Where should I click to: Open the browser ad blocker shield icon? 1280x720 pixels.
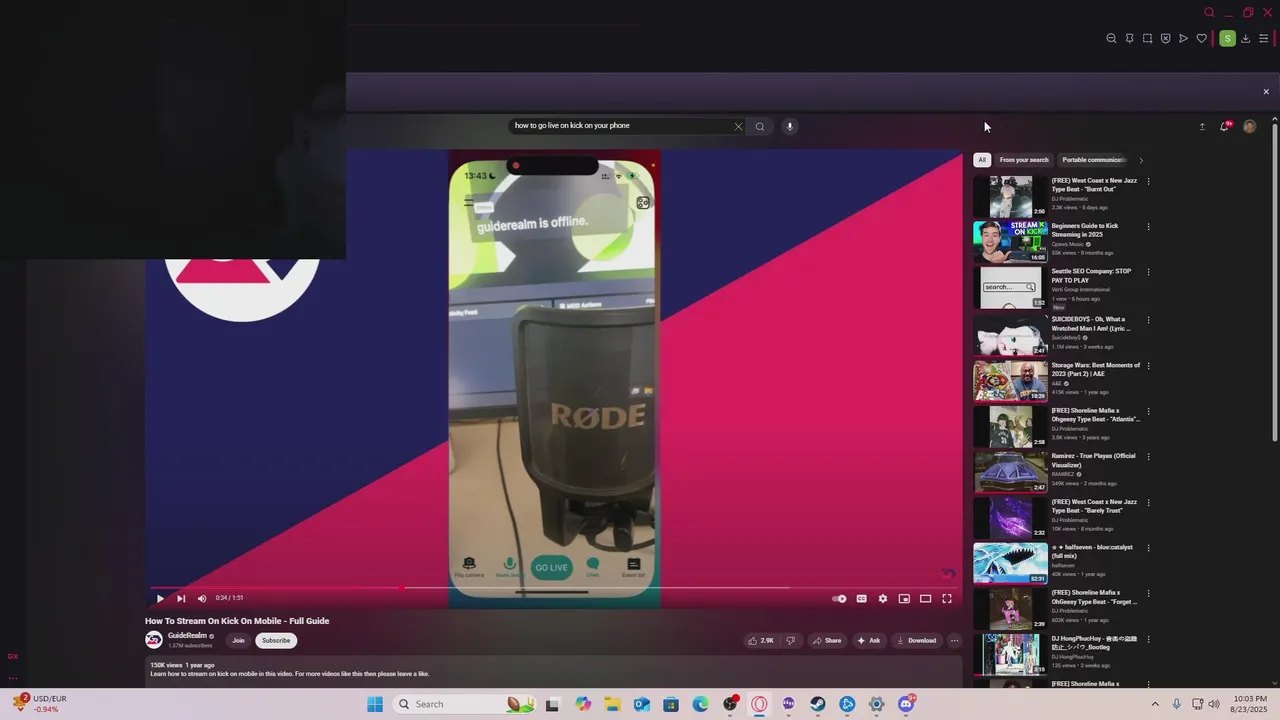click(x=1165, y=39)
